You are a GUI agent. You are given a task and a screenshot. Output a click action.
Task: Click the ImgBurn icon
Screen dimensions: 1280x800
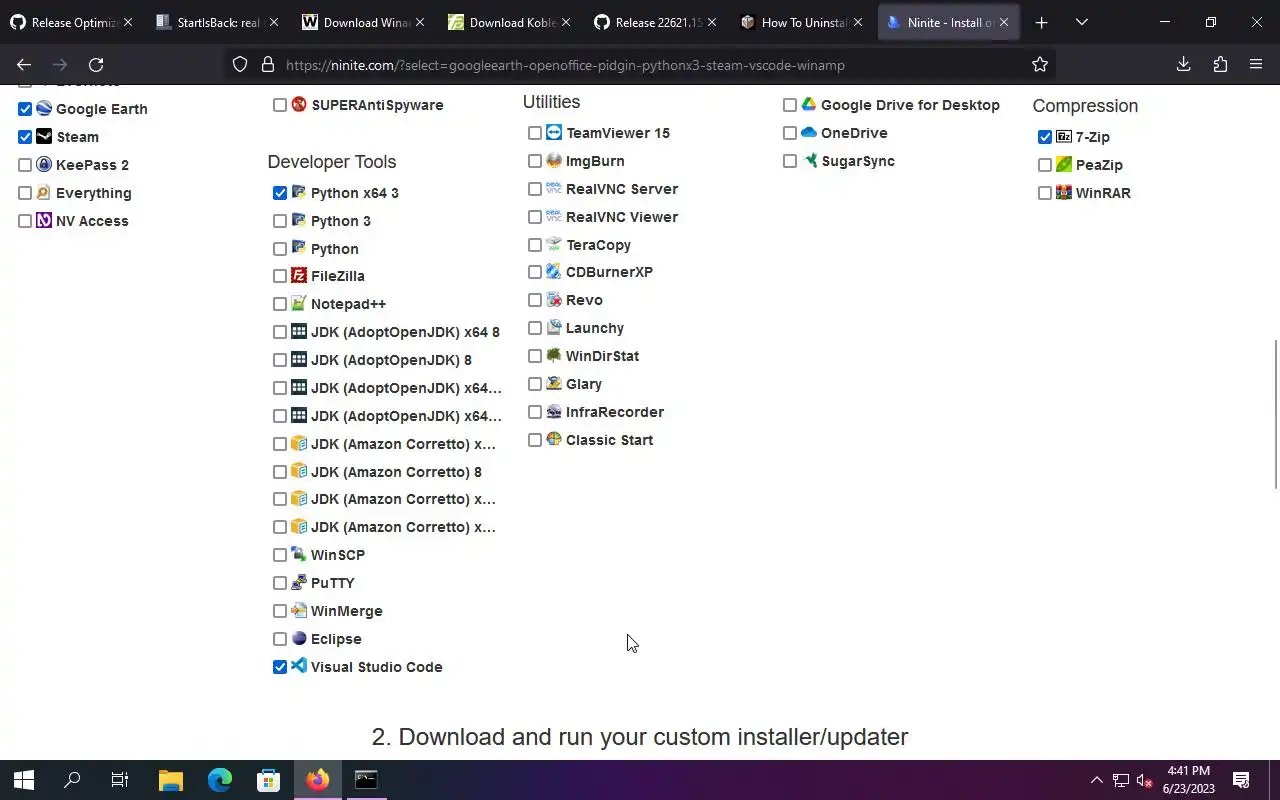[x=554, y=160]
